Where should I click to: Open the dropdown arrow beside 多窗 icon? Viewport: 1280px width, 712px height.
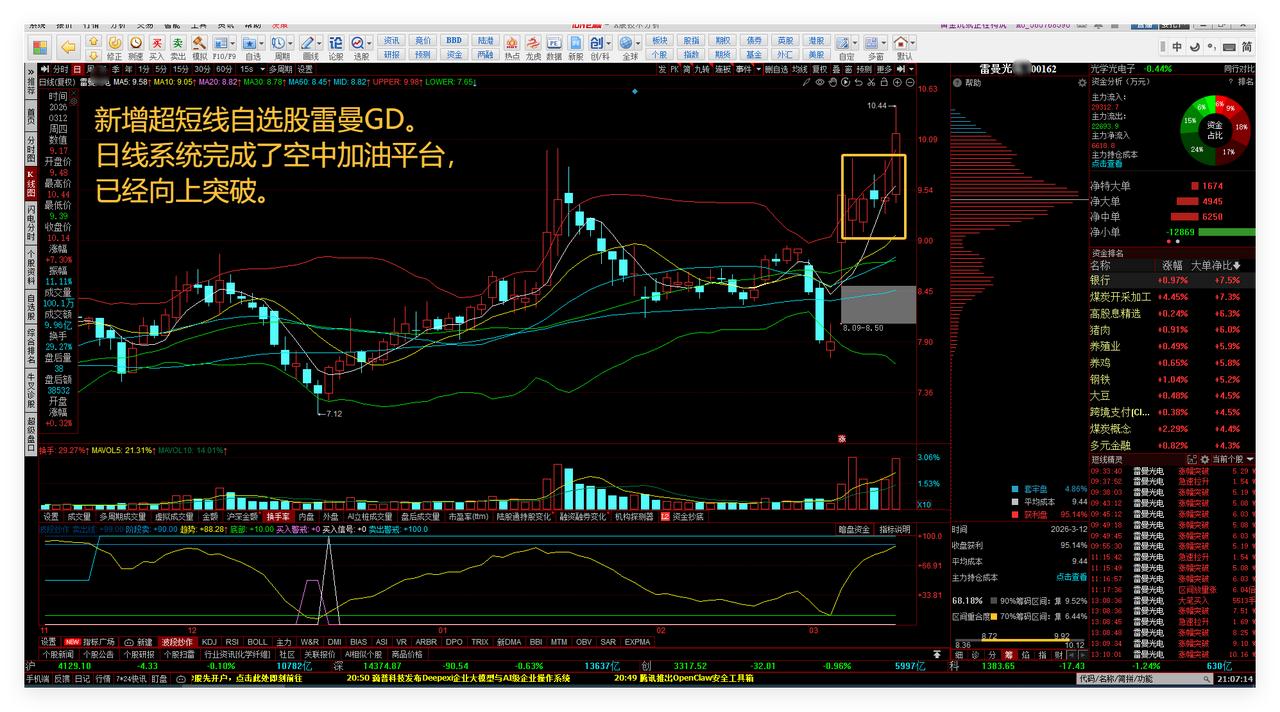pos(884,44)
